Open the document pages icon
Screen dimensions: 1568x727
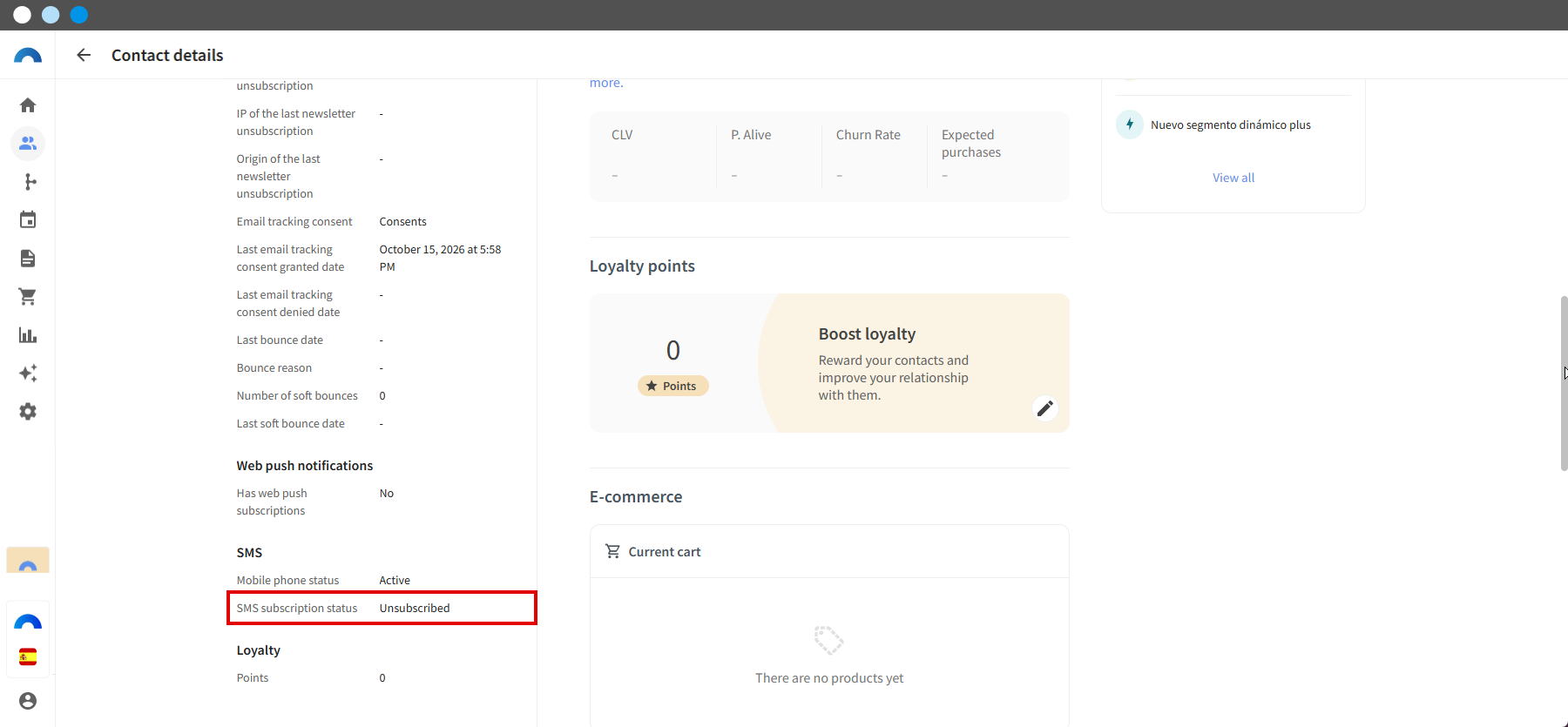point(28,259)
